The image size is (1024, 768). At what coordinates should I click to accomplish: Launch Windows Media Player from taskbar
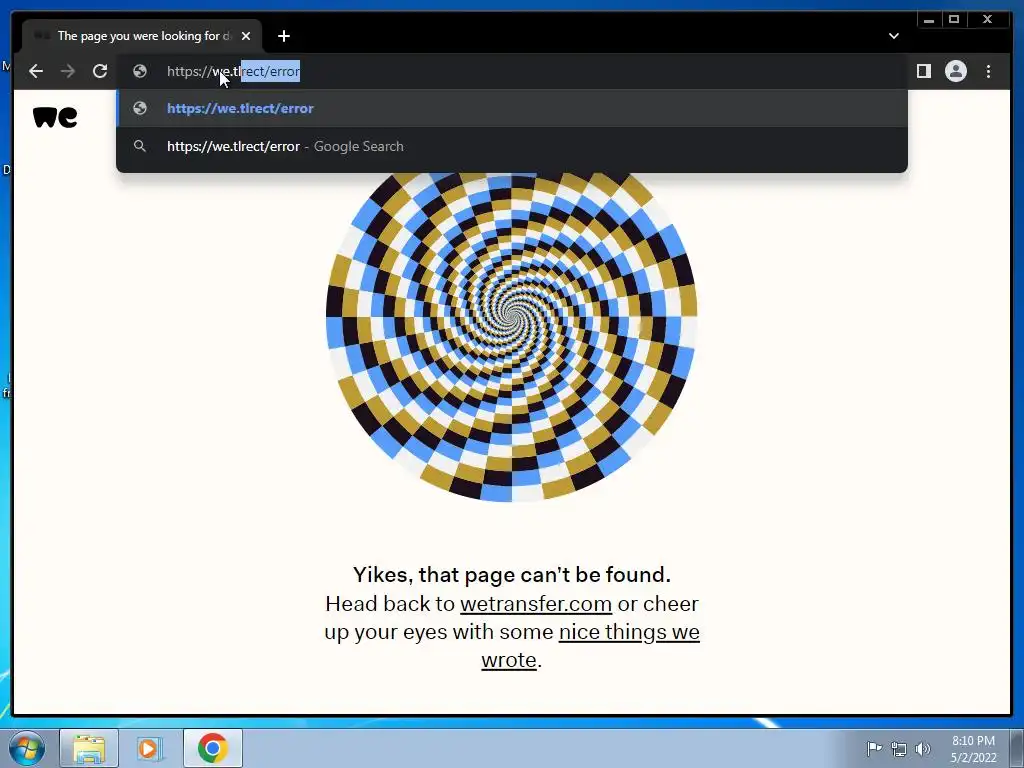(x=150, y=748)
